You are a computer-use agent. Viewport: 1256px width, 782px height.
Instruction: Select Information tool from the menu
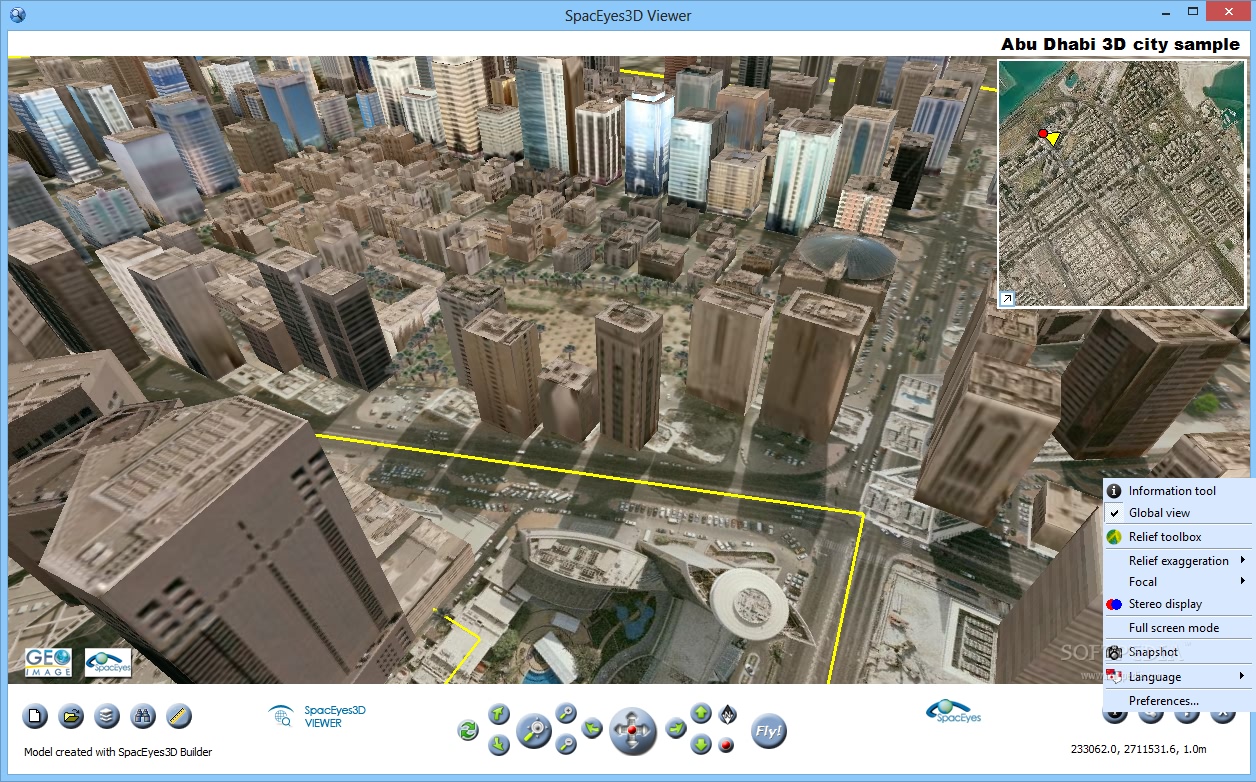(1178, 491)
